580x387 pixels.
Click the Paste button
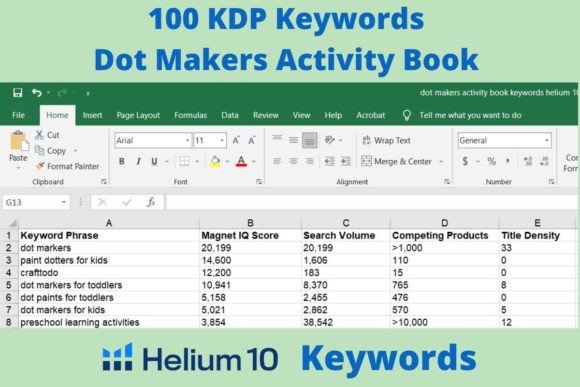[18, 150]
